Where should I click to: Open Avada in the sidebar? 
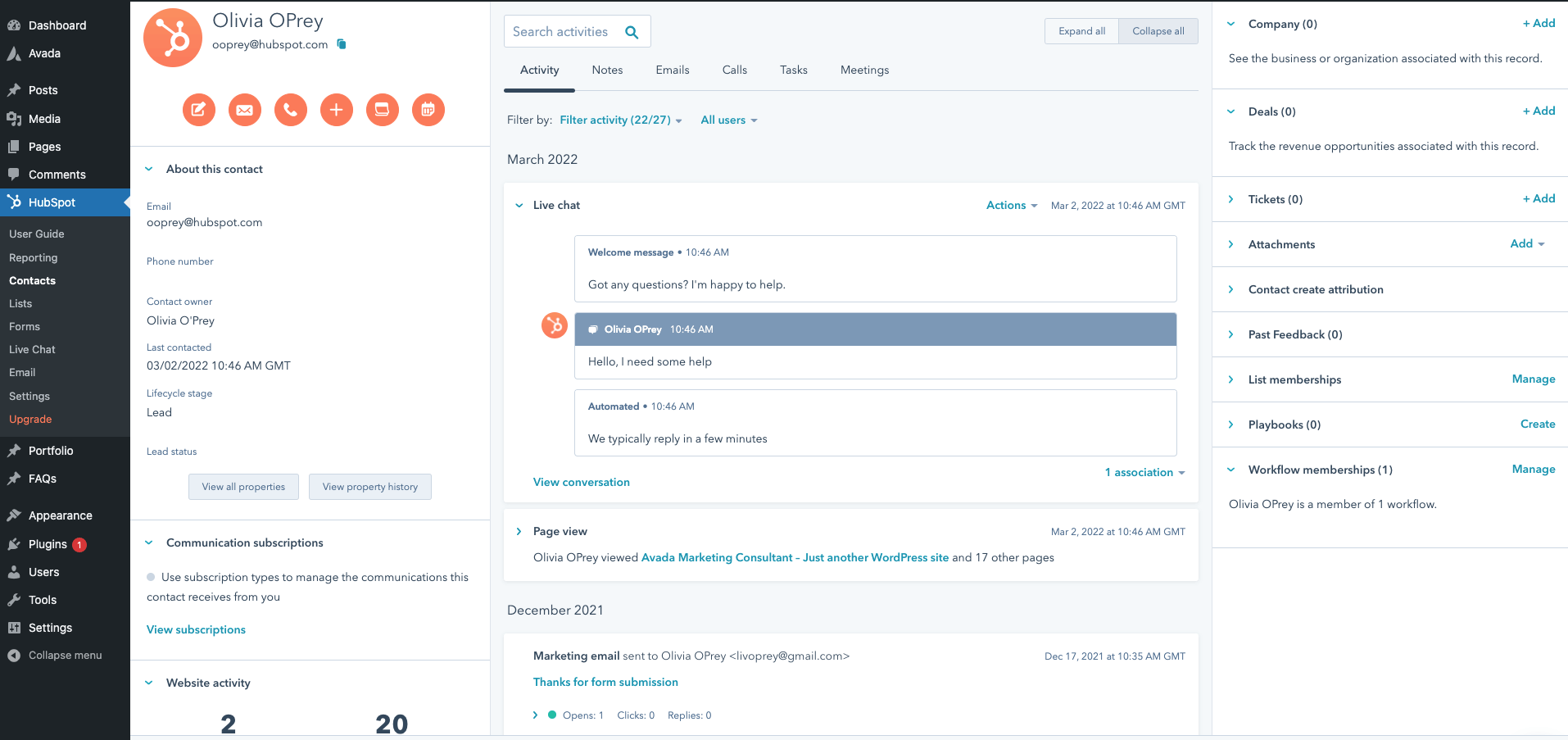pyautogui.click(x=65, y=53)
